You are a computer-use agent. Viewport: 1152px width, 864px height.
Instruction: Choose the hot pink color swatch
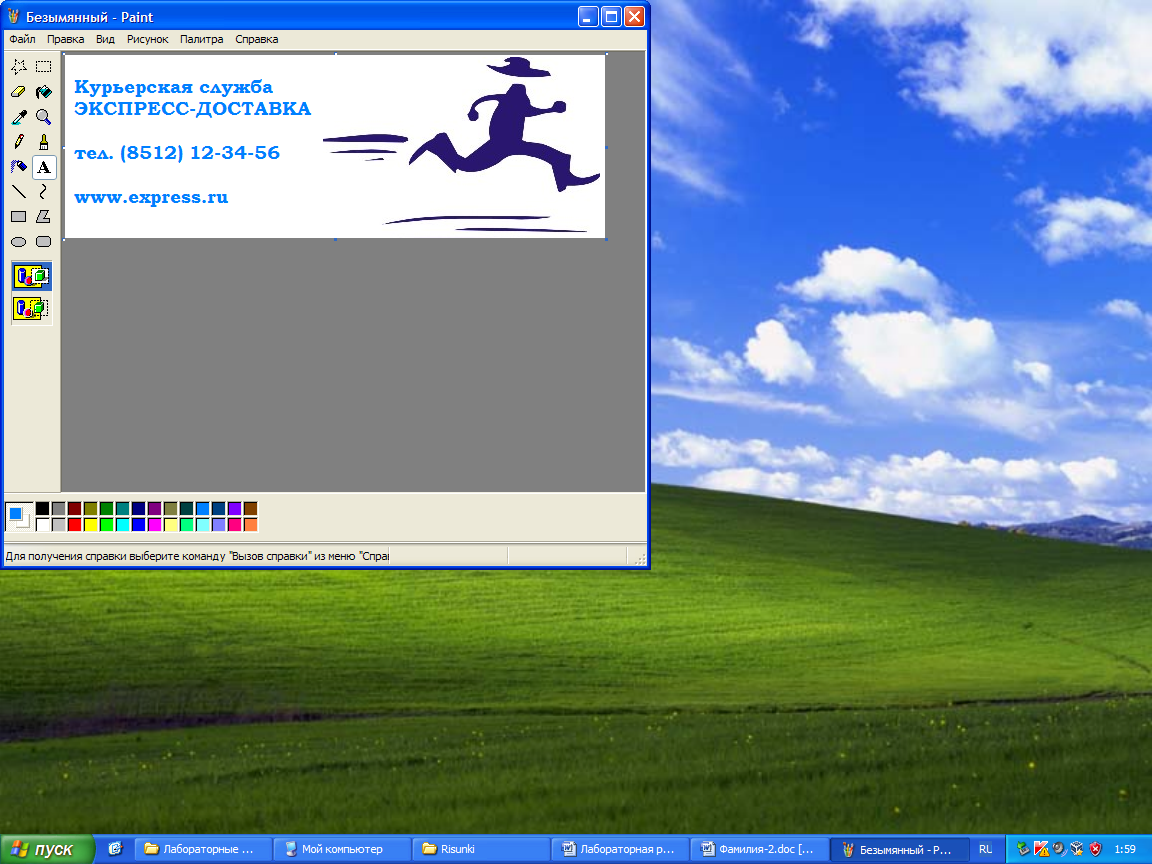pos(234,525)
